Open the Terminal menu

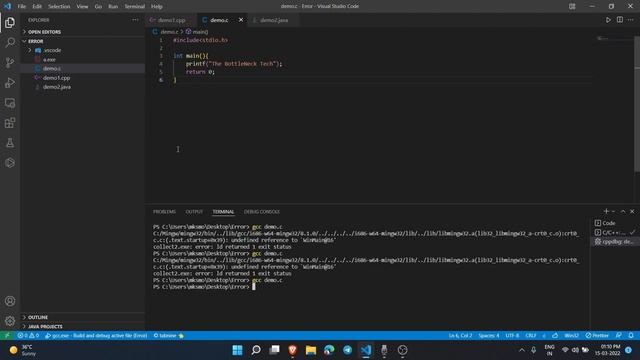pyautogui.click(x=135, y=7)
